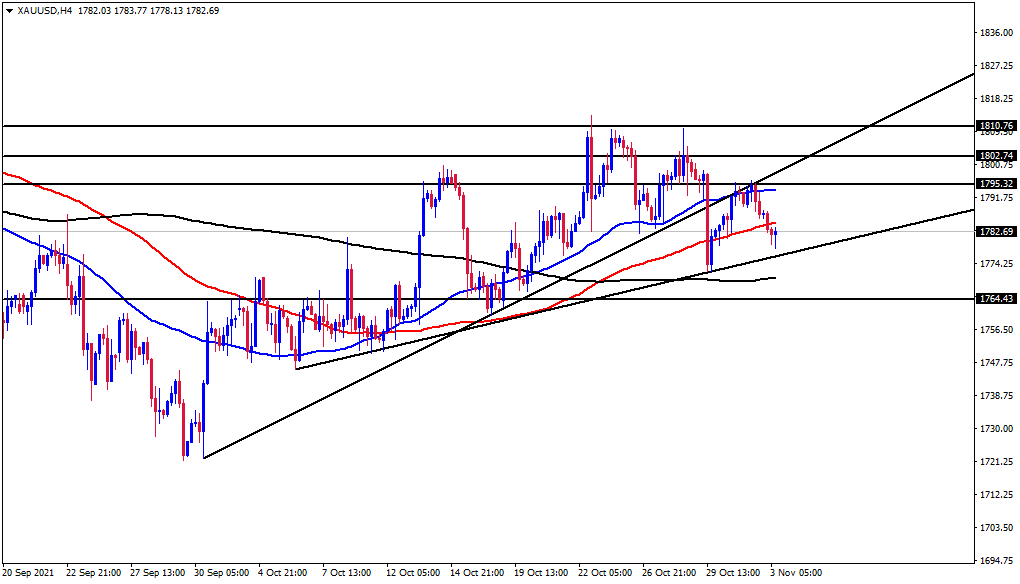Click the 1774.25 value on price axis
The height and width of the screenshot is (584, 1020).
[x=997, y=263]
